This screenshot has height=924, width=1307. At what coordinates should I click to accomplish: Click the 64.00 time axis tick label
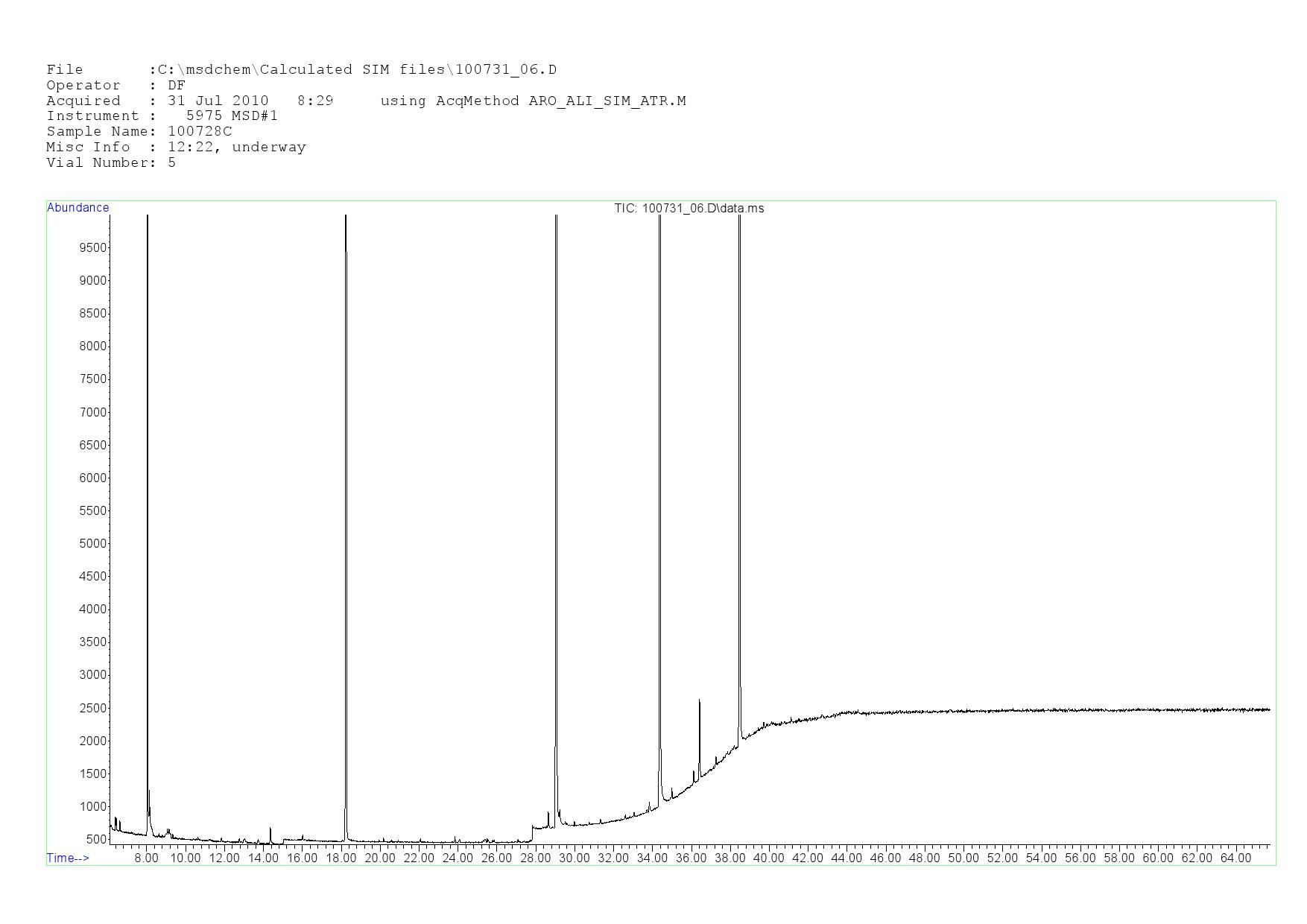1235,858
